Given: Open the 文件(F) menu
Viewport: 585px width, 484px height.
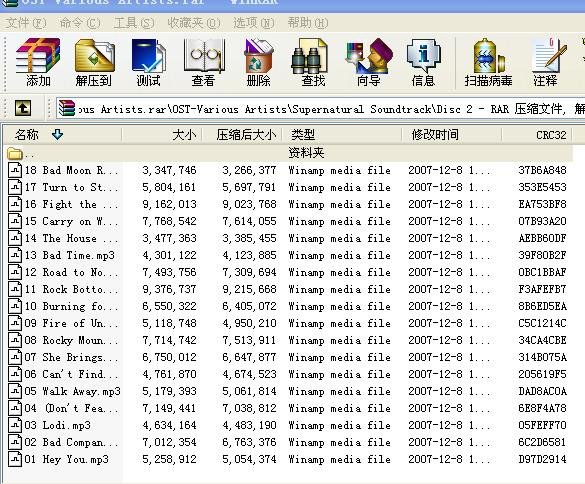Looking at the screenshot, I should click(26, 23).
